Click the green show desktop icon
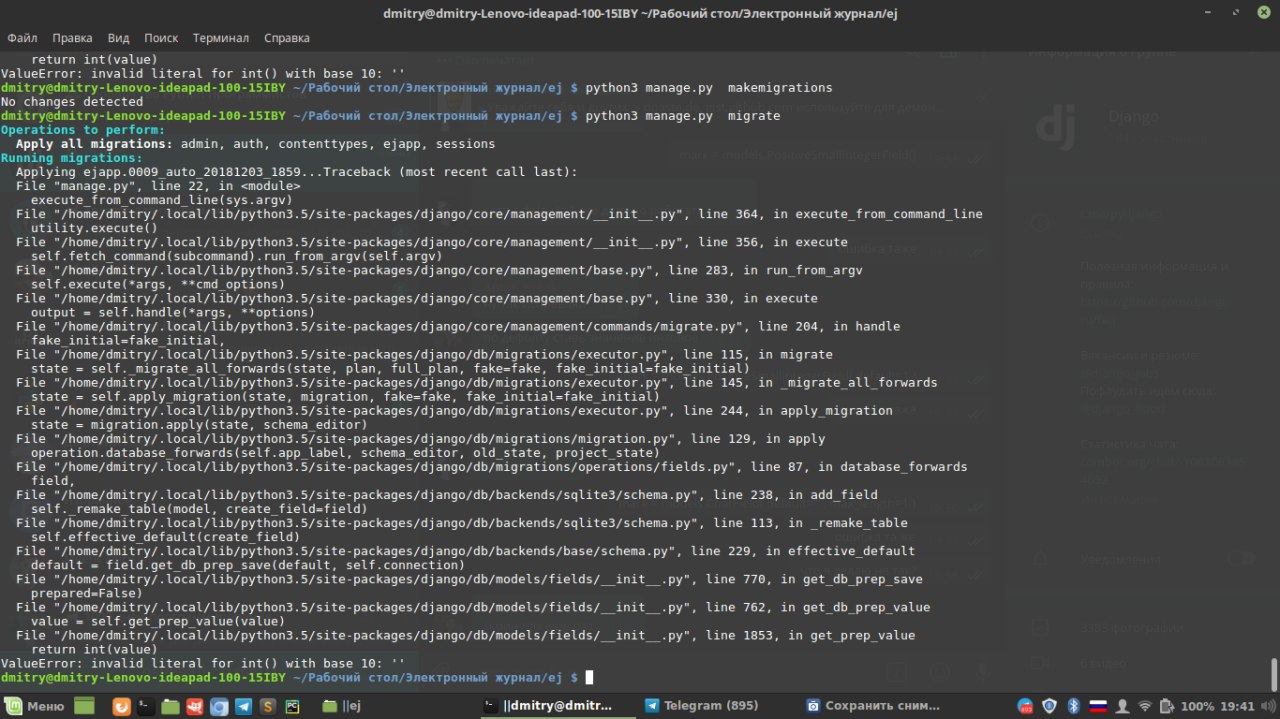The height and width of the screenshot is (719, 1280). click(x=84, y=706)
